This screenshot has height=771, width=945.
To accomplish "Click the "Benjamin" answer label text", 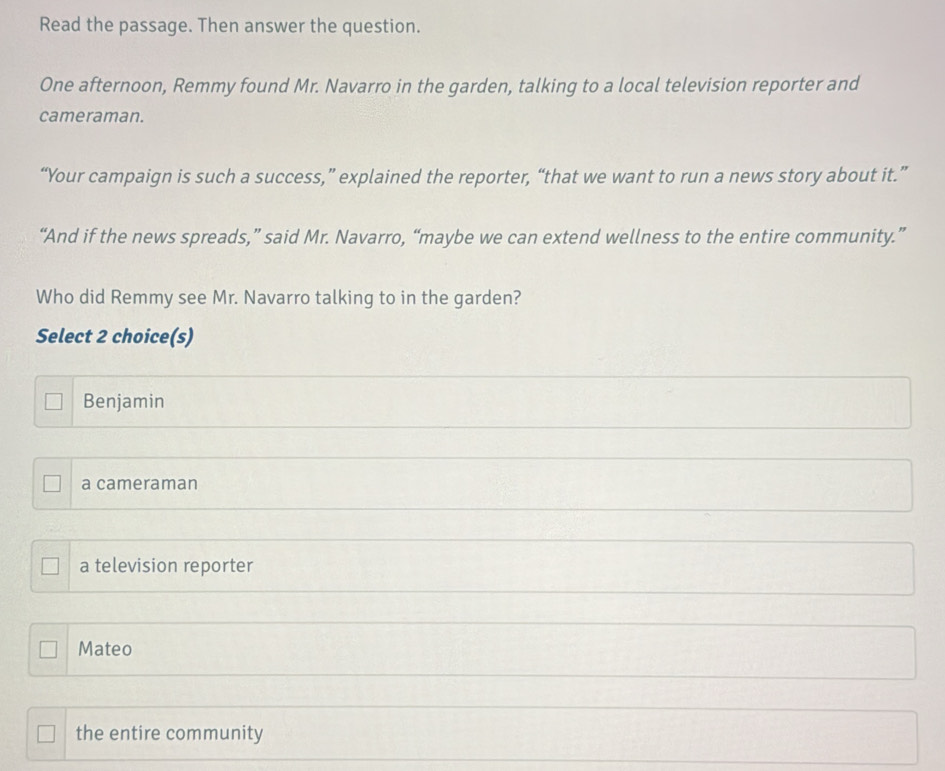I will pyautogui.click(x=124, y=401).
